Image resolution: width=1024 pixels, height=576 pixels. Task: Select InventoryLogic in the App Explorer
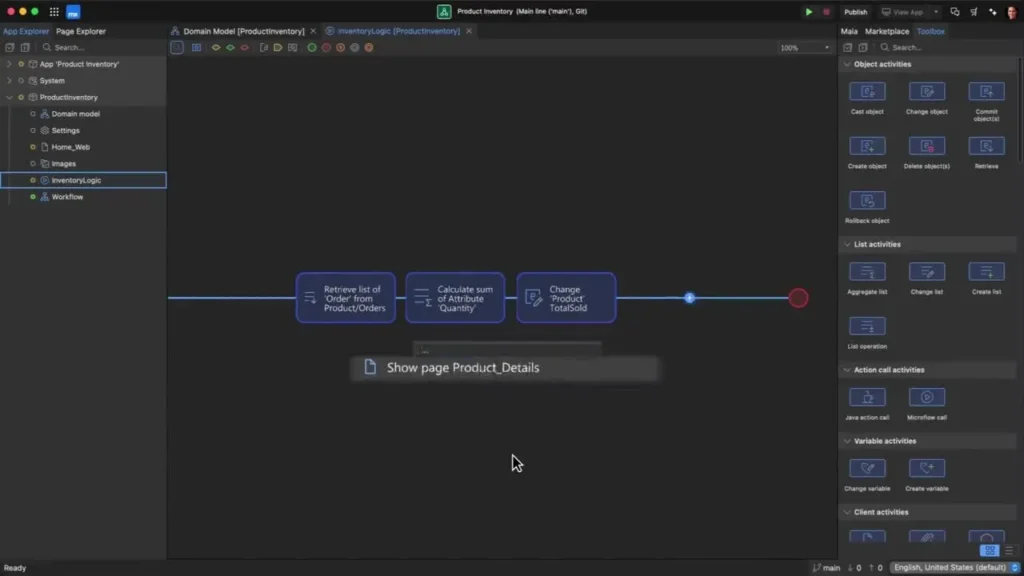click(x=74, y=180)
